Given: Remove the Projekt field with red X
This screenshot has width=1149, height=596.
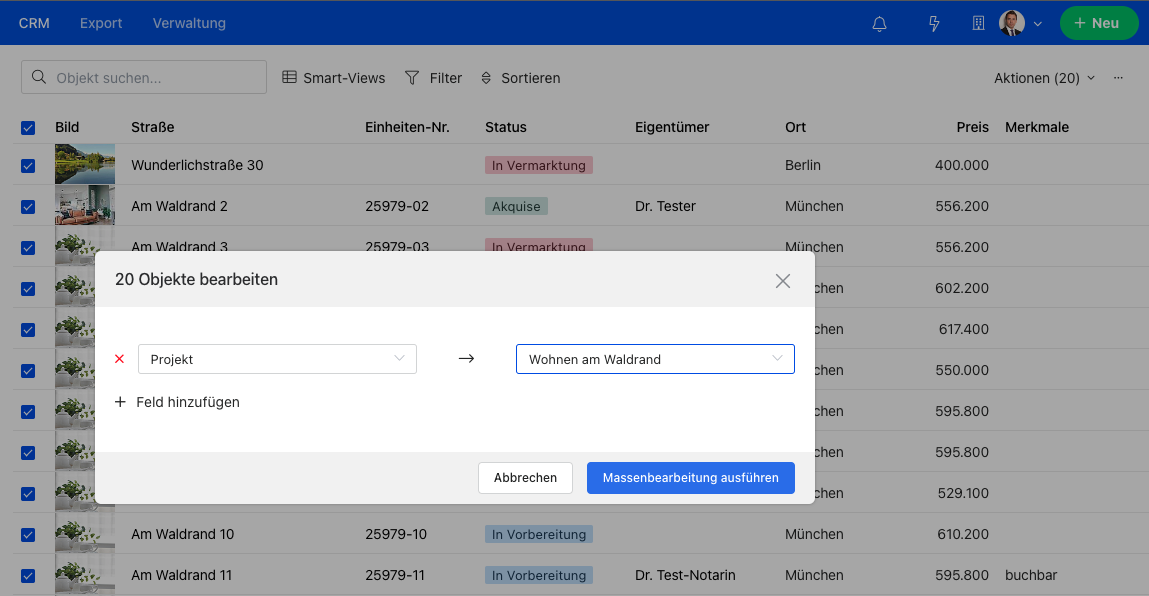Looking at the screenshot, I should coord(120,359).
